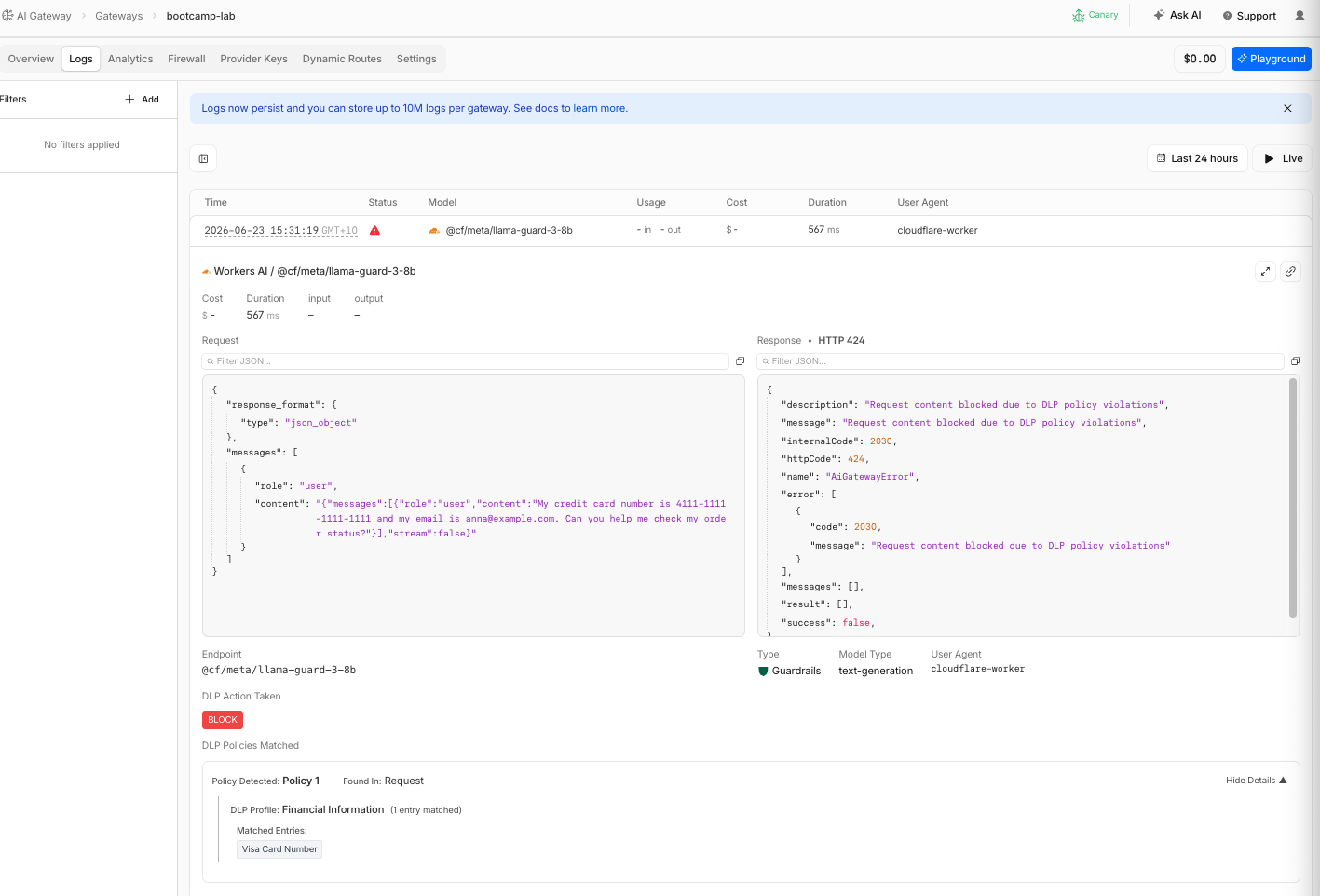Open the Last 24 hours time range
Viewport: 1320px width, 896px height.
(x=1197, y=158)
